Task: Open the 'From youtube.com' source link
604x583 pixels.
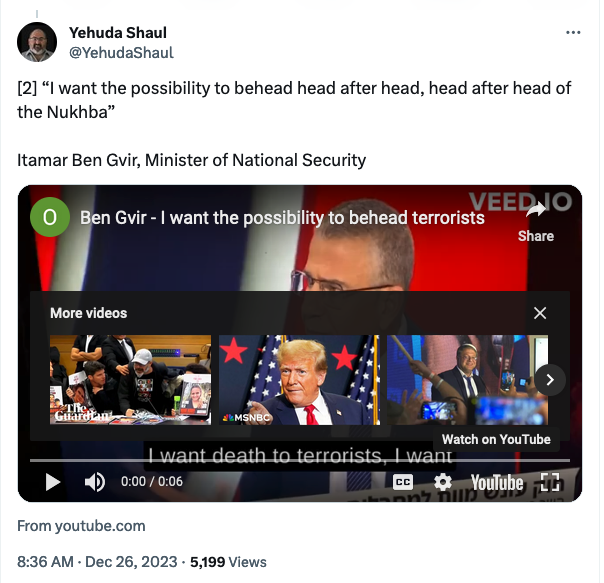Action: click(x=81, y=526)
